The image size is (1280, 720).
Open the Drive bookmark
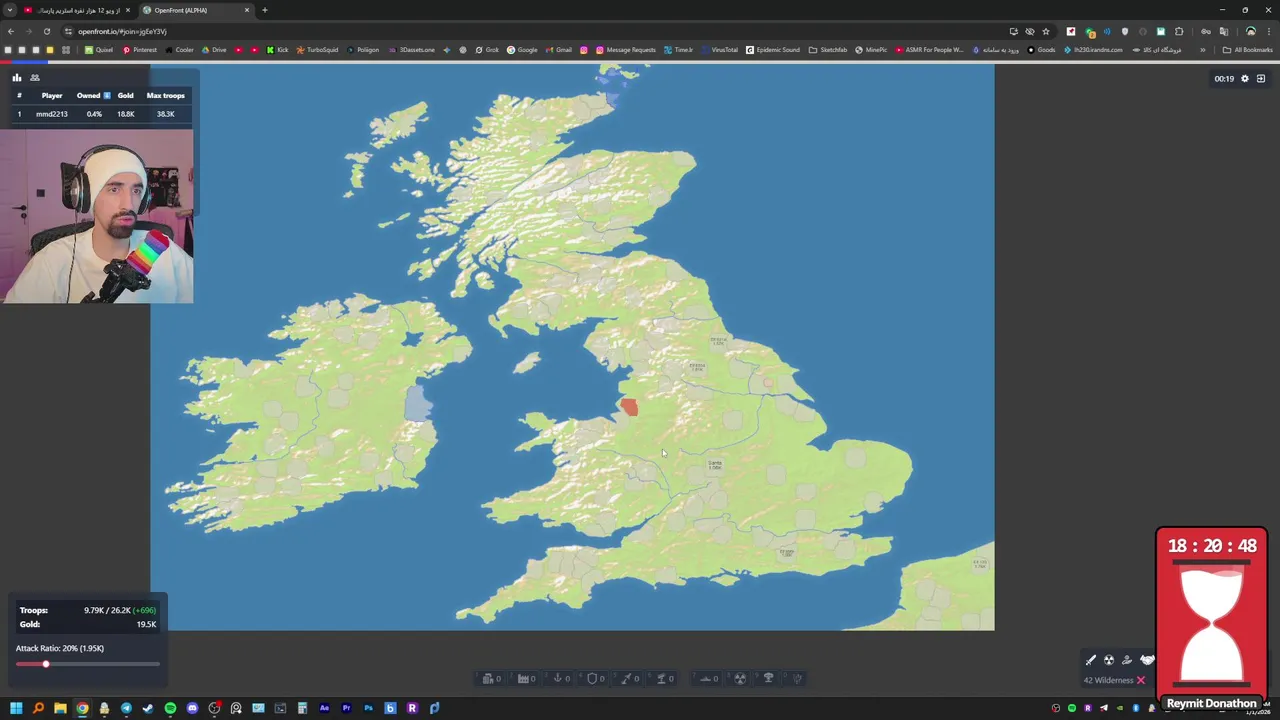pos(214,50)
